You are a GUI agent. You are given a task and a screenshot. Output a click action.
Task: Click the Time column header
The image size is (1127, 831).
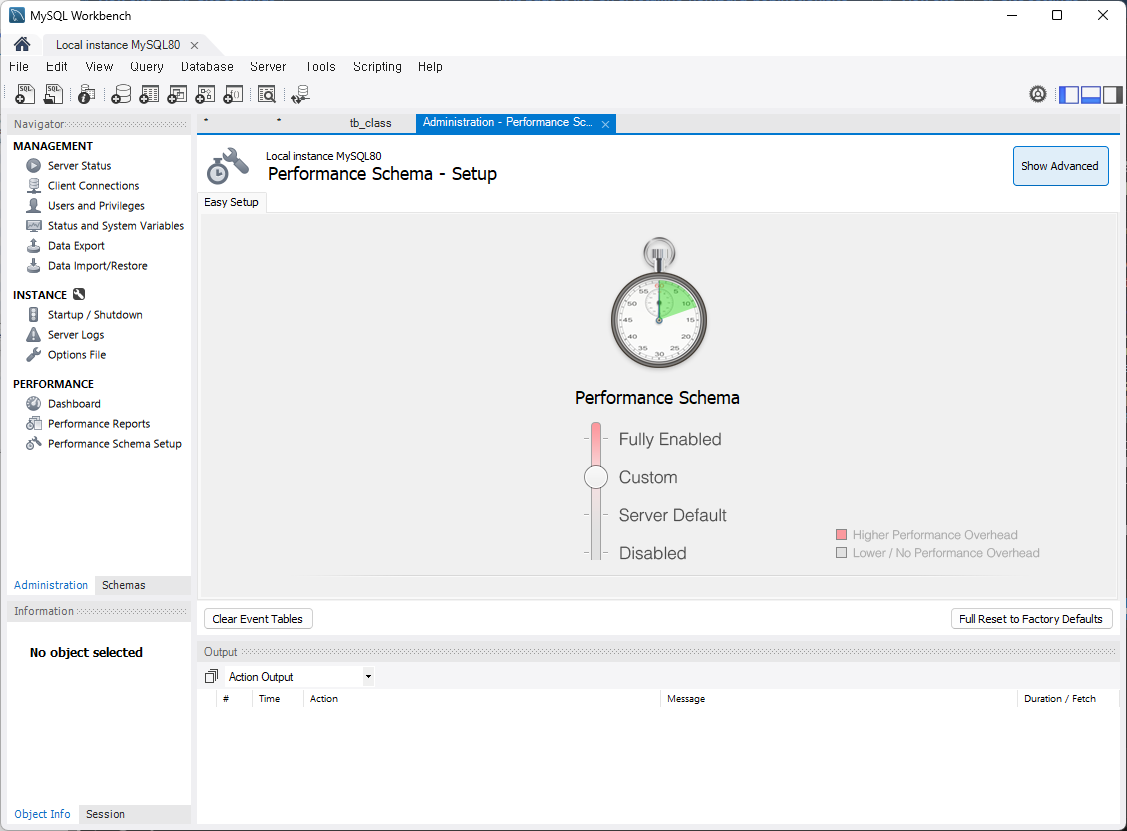tap(277, 699)
